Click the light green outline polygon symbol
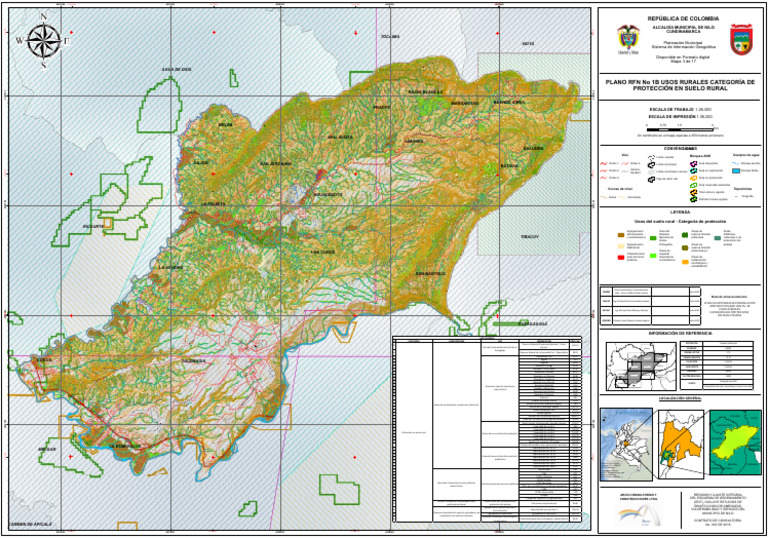This screenshot has height=538, width=768. coord(694,185)
